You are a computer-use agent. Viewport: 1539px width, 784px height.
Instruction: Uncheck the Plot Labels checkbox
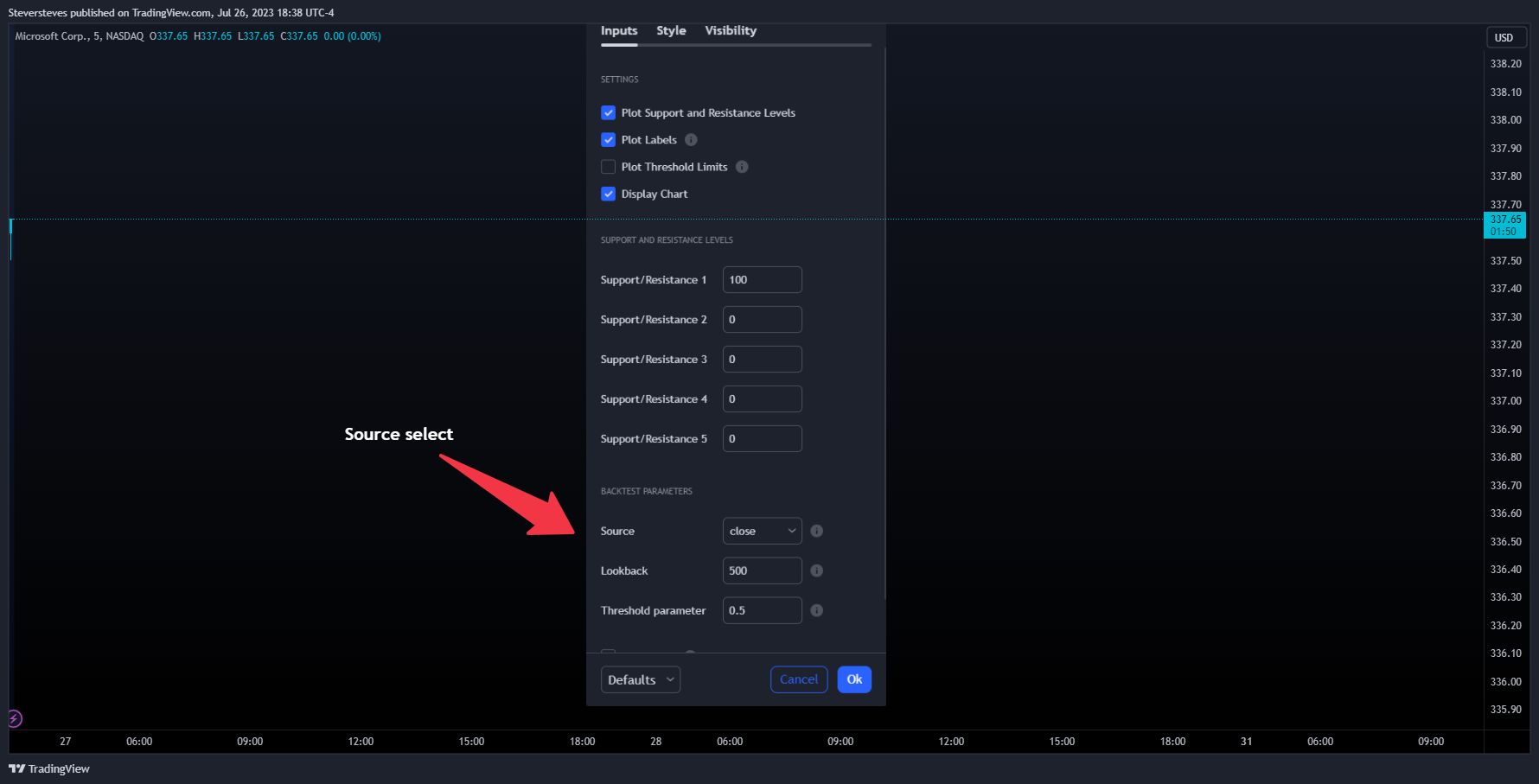point(608,140)
